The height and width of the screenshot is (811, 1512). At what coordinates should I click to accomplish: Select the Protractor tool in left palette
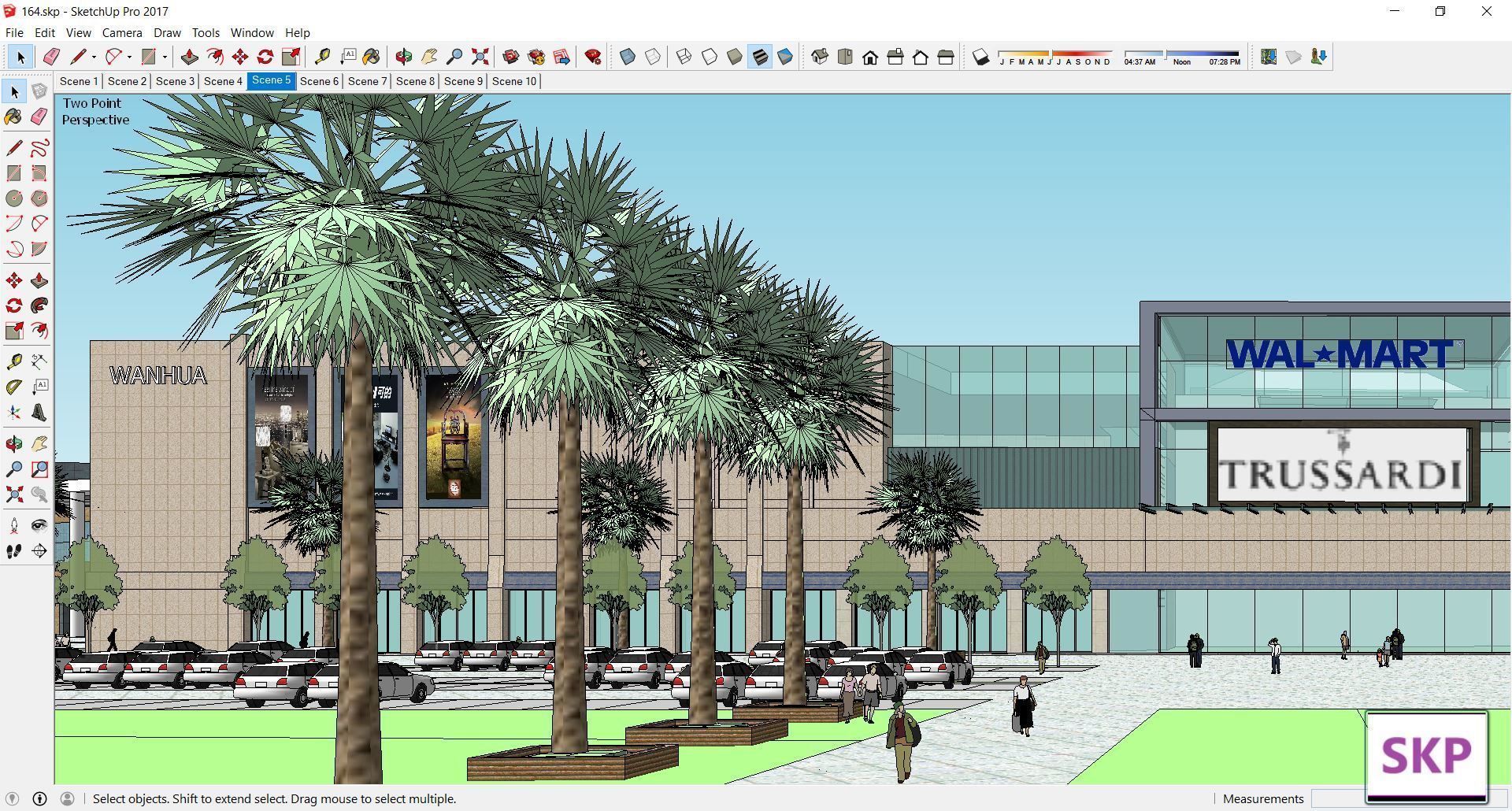(x=14, y=387)
